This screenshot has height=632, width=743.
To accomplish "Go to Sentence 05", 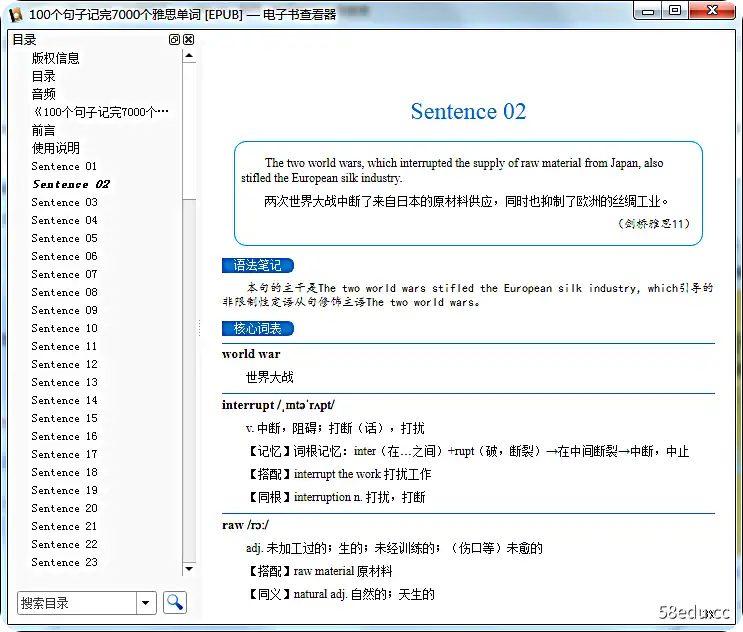I will tap(64, 238).
